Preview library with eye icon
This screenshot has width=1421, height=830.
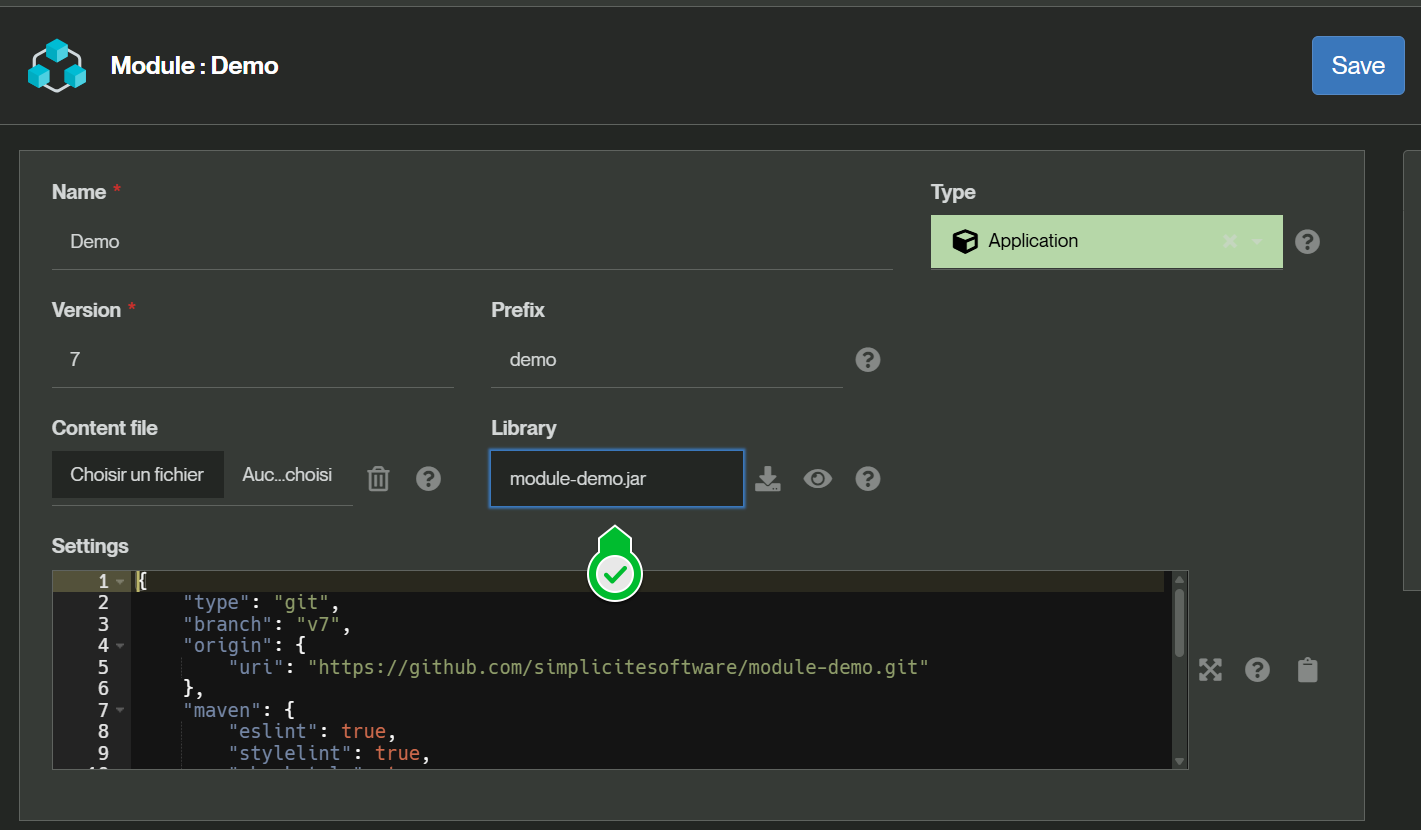(818, 479)
